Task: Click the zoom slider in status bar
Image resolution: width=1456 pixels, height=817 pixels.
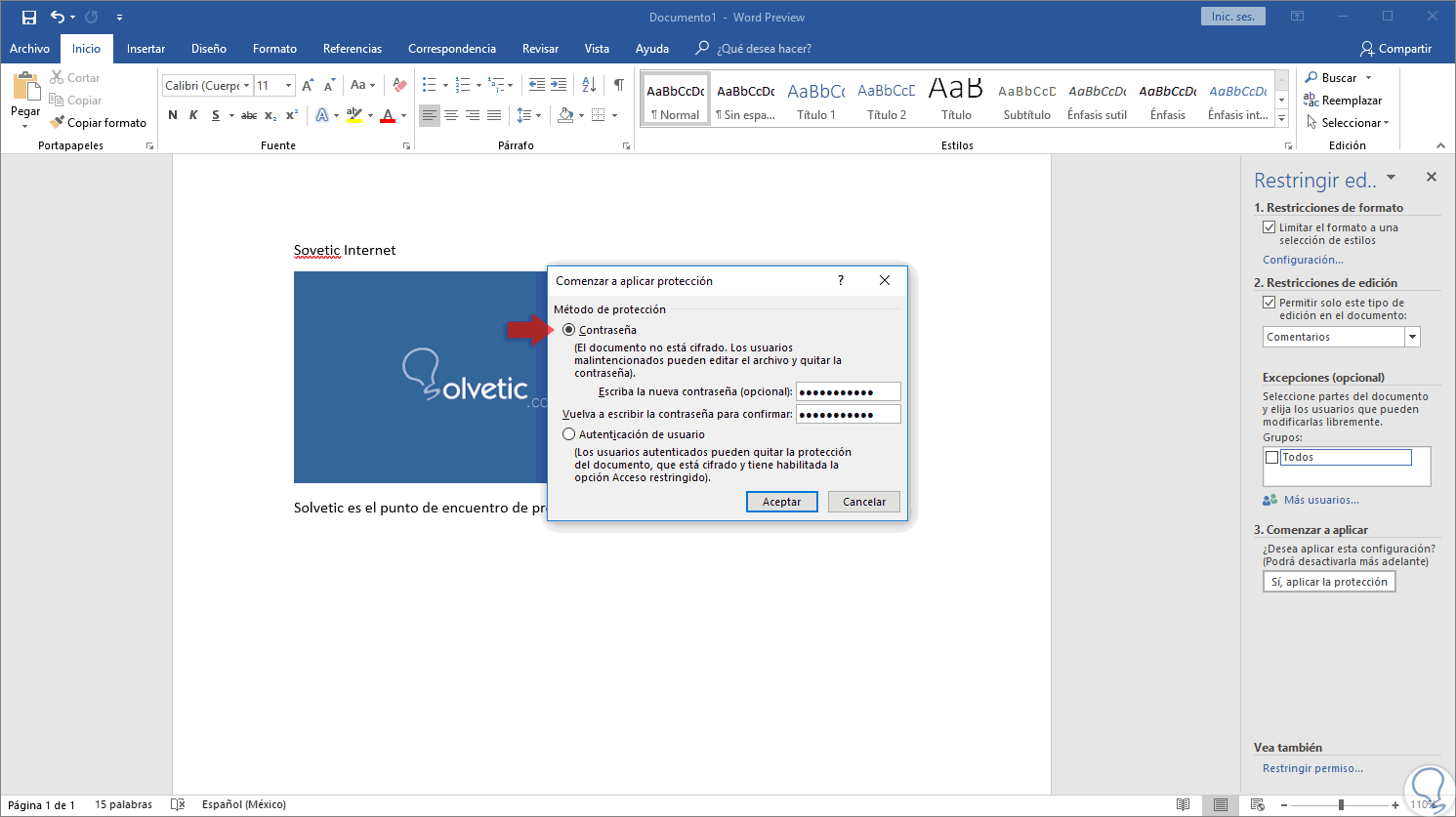Action: click(1342, 804)
